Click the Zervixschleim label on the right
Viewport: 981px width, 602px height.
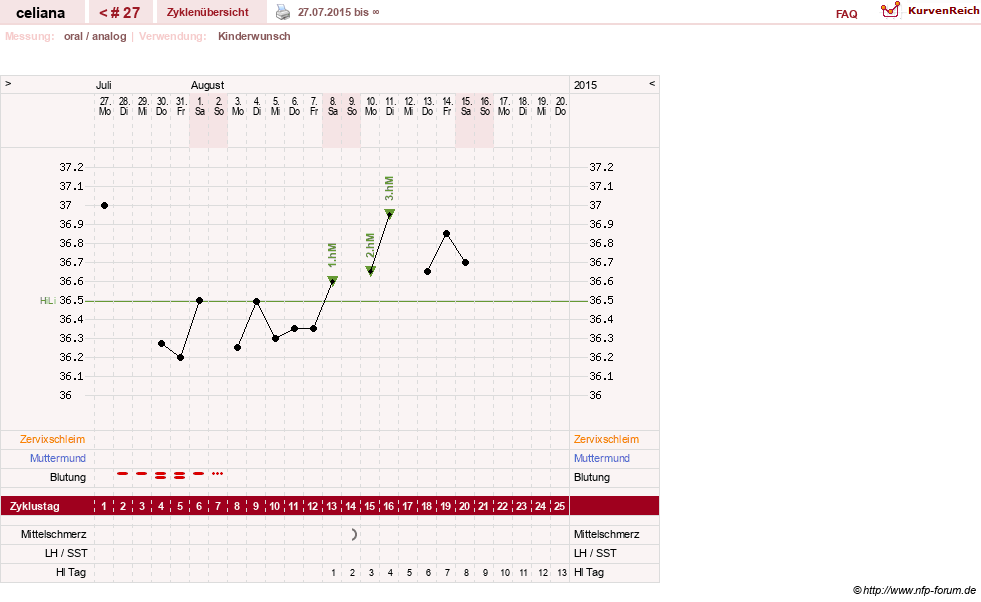click(x=606, y=439)
